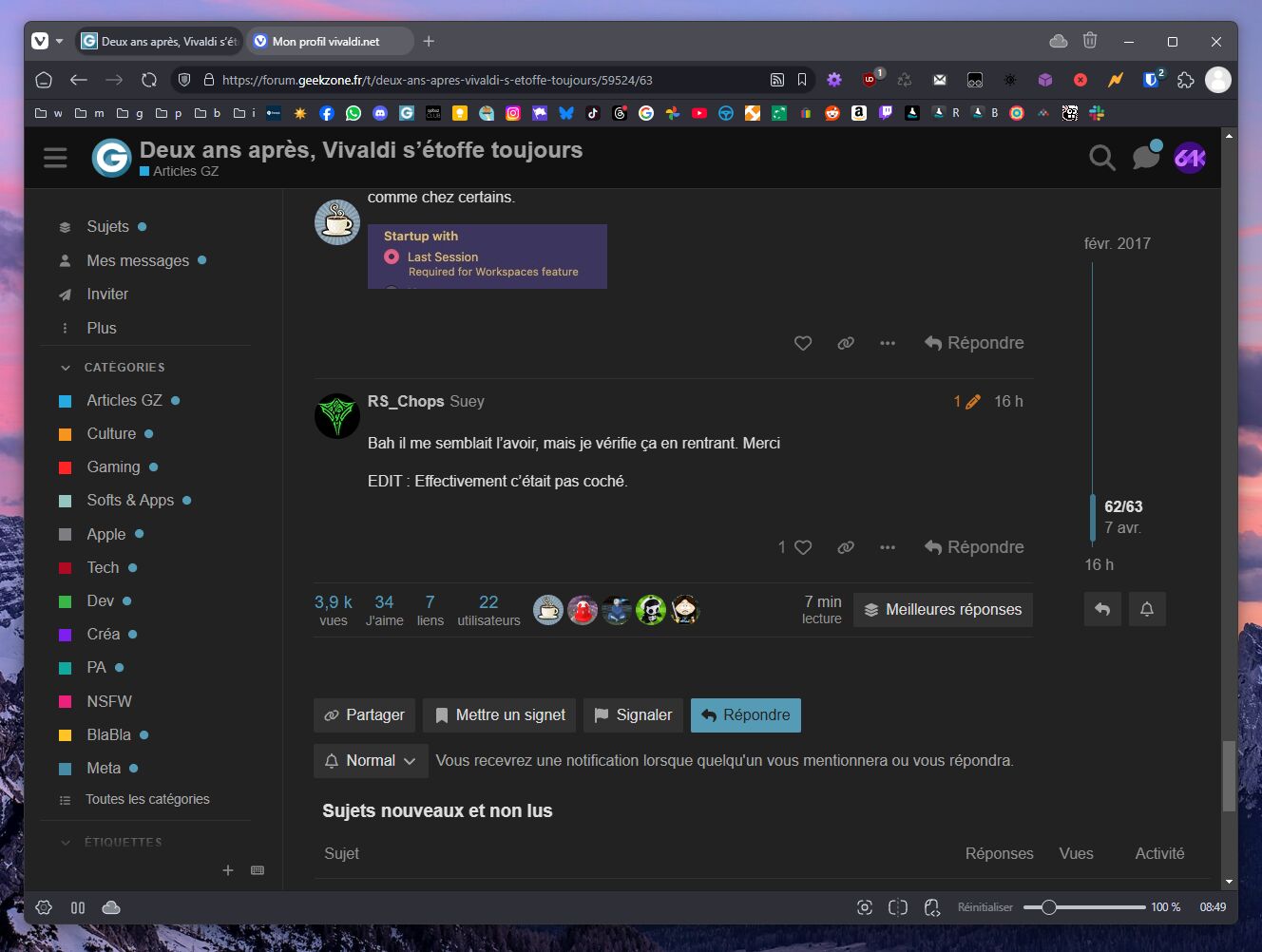Add a sidebar section with plus icon
Viewport: 1262px width, 952px height.
[x=228, y=870]
